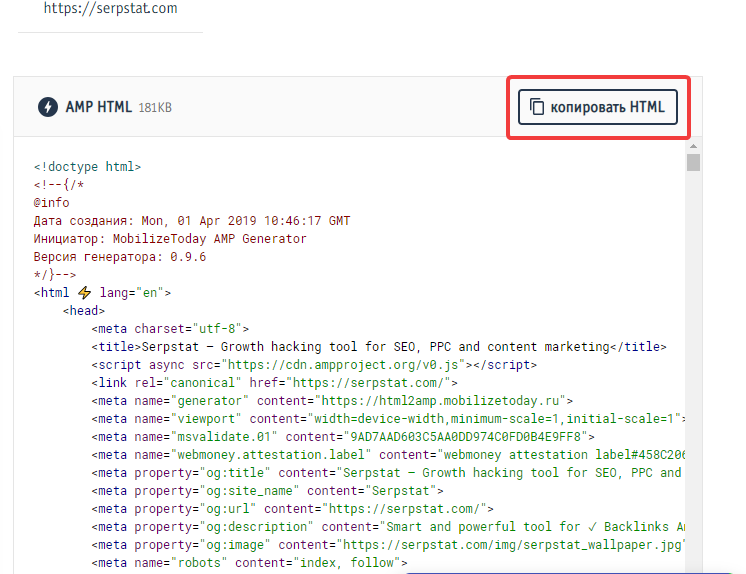Click the AMP lightning bolt icon
746x574 pixels.
click(48, 107)
